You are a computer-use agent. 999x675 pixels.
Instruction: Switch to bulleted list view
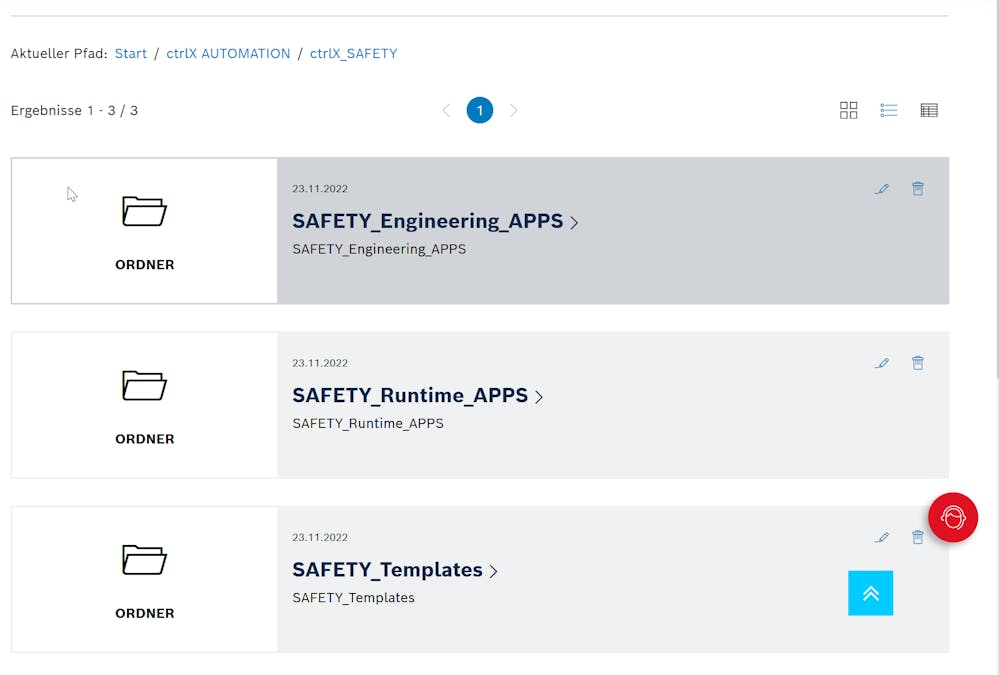point(888,110)
